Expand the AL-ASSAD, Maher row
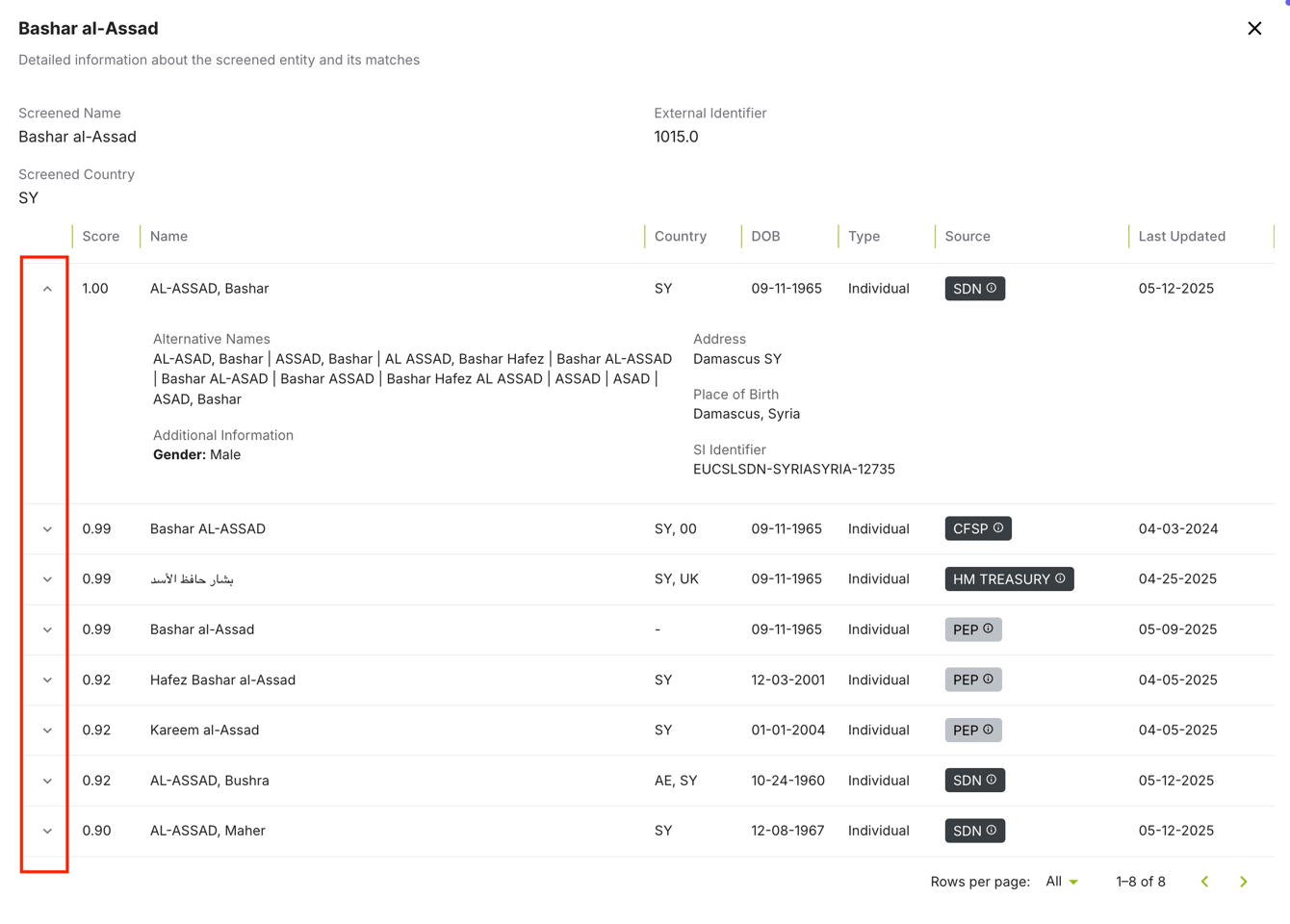Image resolution: width=1290 pixels, height=924 pixels. [x=47, y=831]
